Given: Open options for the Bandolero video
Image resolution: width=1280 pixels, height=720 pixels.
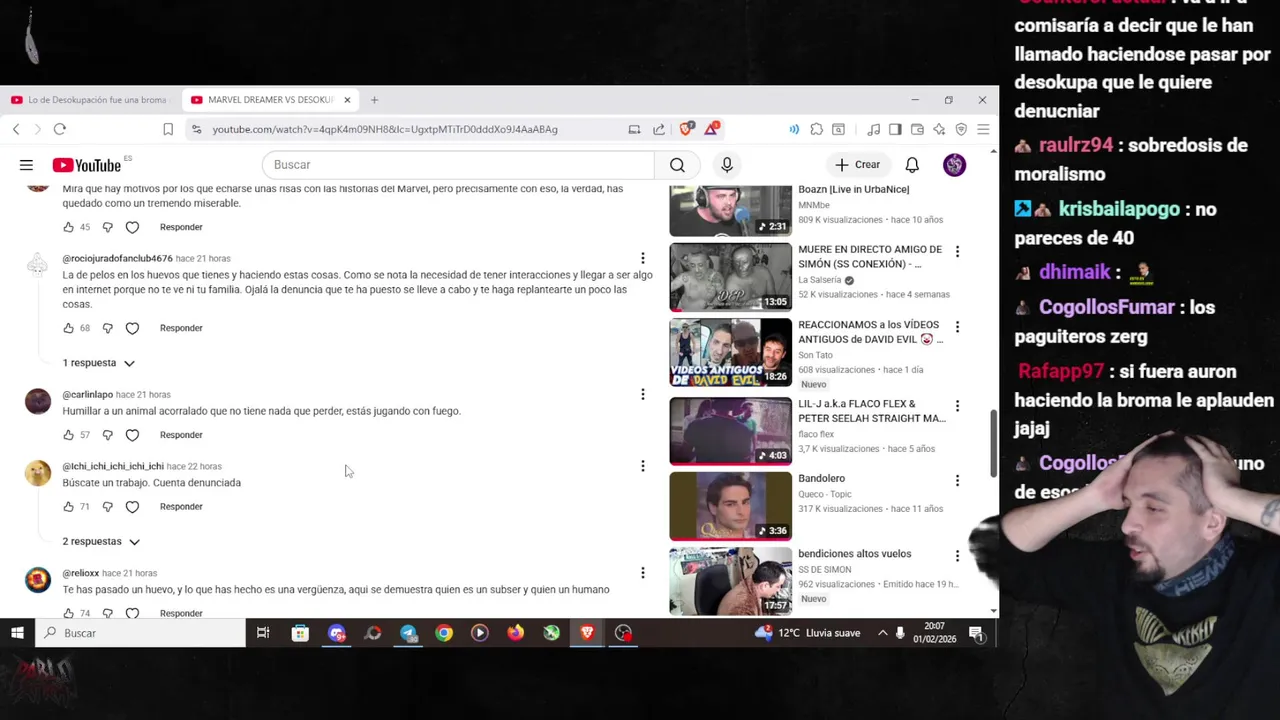Looking at the screenshot, I should point(957,480).
